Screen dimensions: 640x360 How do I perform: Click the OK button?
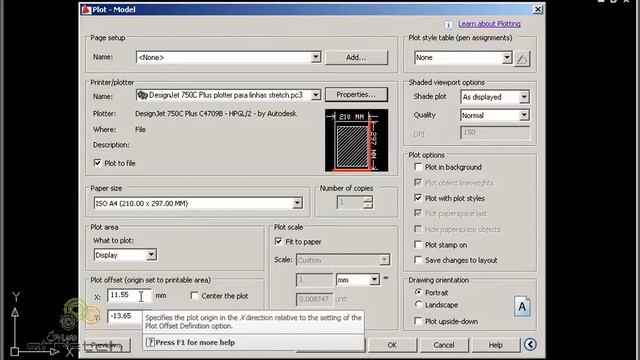392,345
